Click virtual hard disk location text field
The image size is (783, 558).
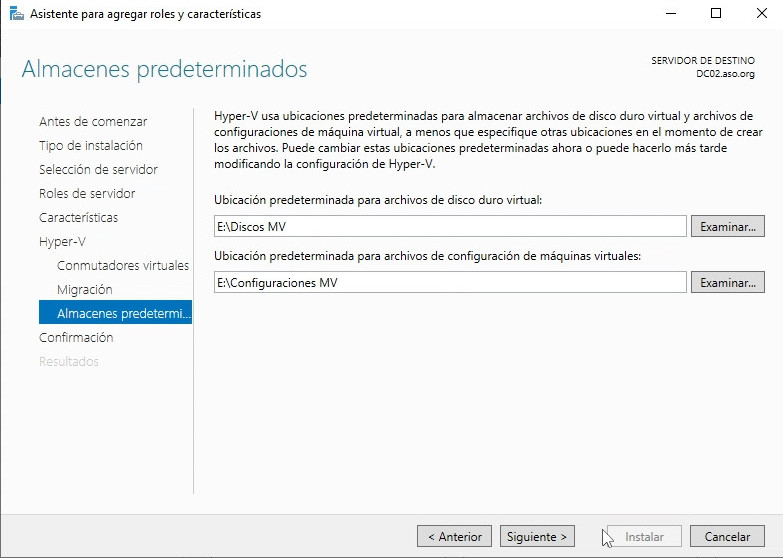coord(450,226)
